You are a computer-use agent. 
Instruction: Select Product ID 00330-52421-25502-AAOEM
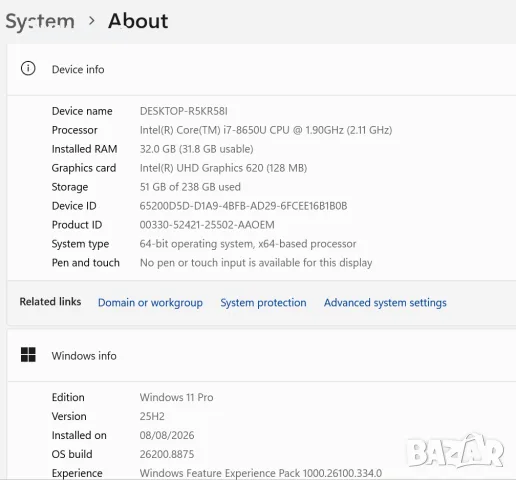click(x=207, y=225)
